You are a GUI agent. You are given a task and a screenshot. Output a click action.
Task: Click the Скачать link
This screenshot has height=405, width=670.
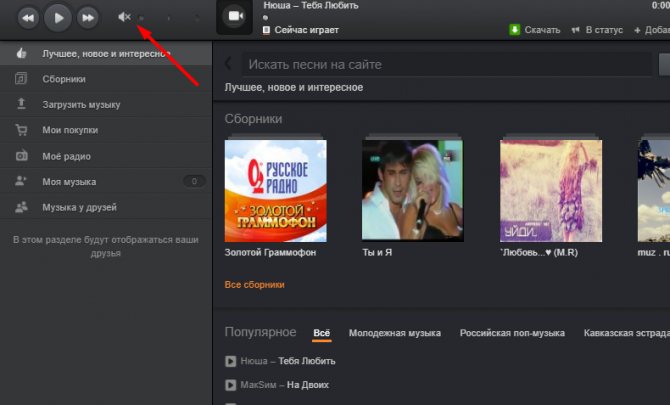coord(542,30)
